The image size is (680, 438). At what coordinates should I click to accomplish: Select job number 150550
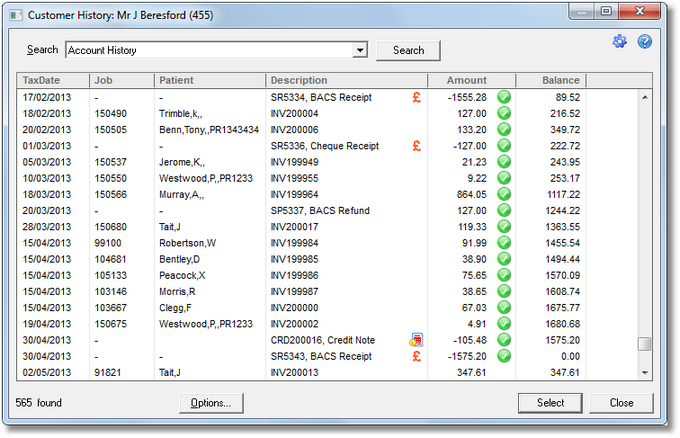(x=111, y=178)
